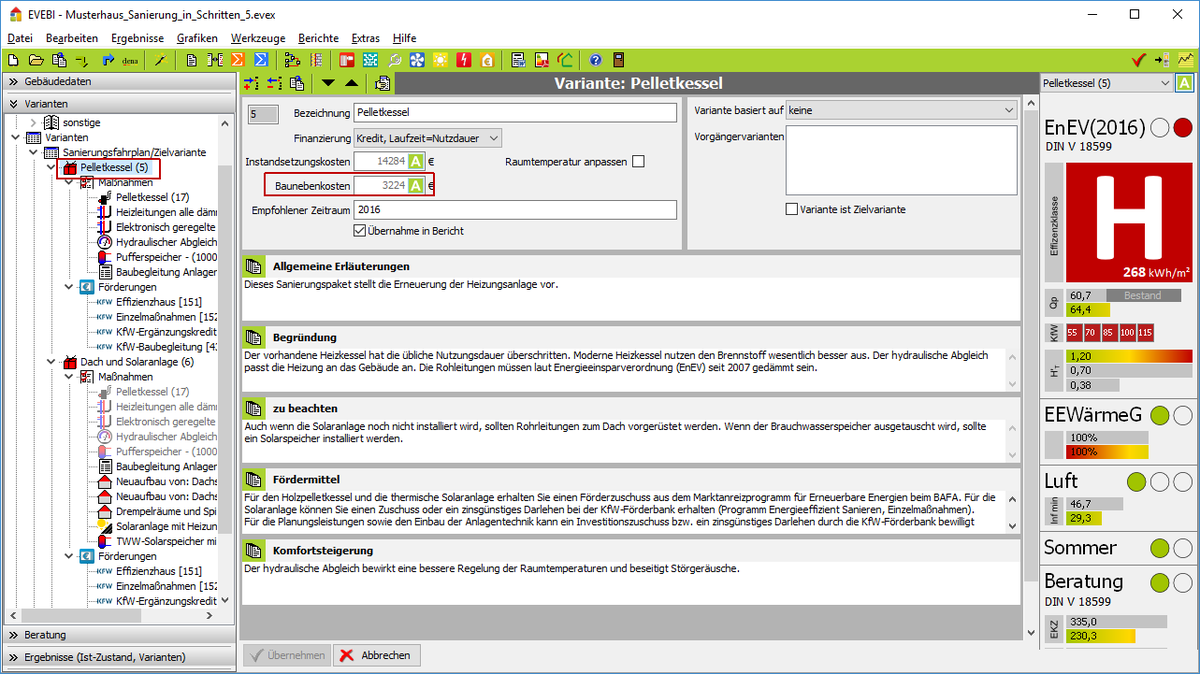Screen dimensions: 1200x674
Task: Open the Werkzeuge menu
Action: click(x=258, y=38)
